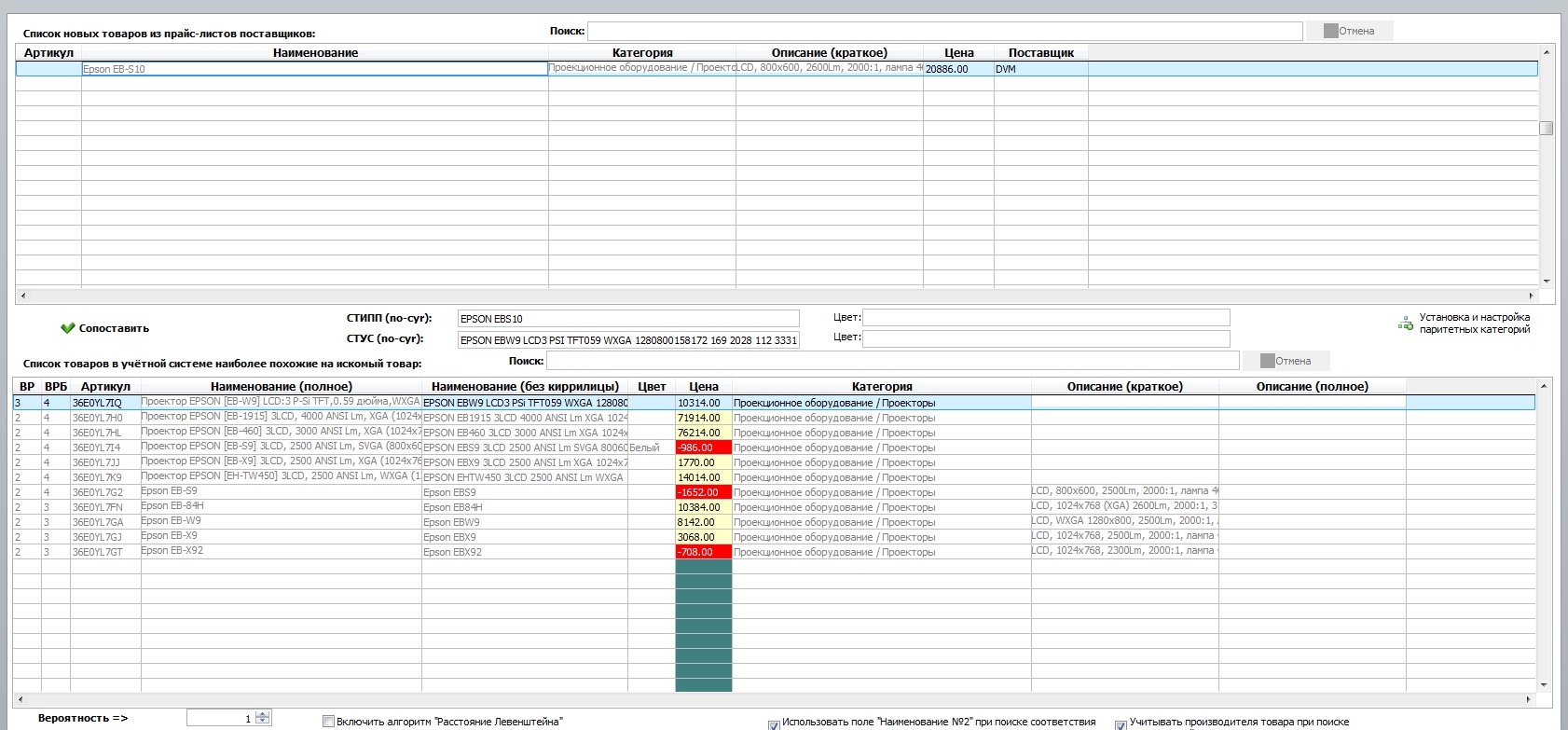Select row with article 36E0YL7FN
Viewport: 1568px width, 730px height.
(774, 507)
